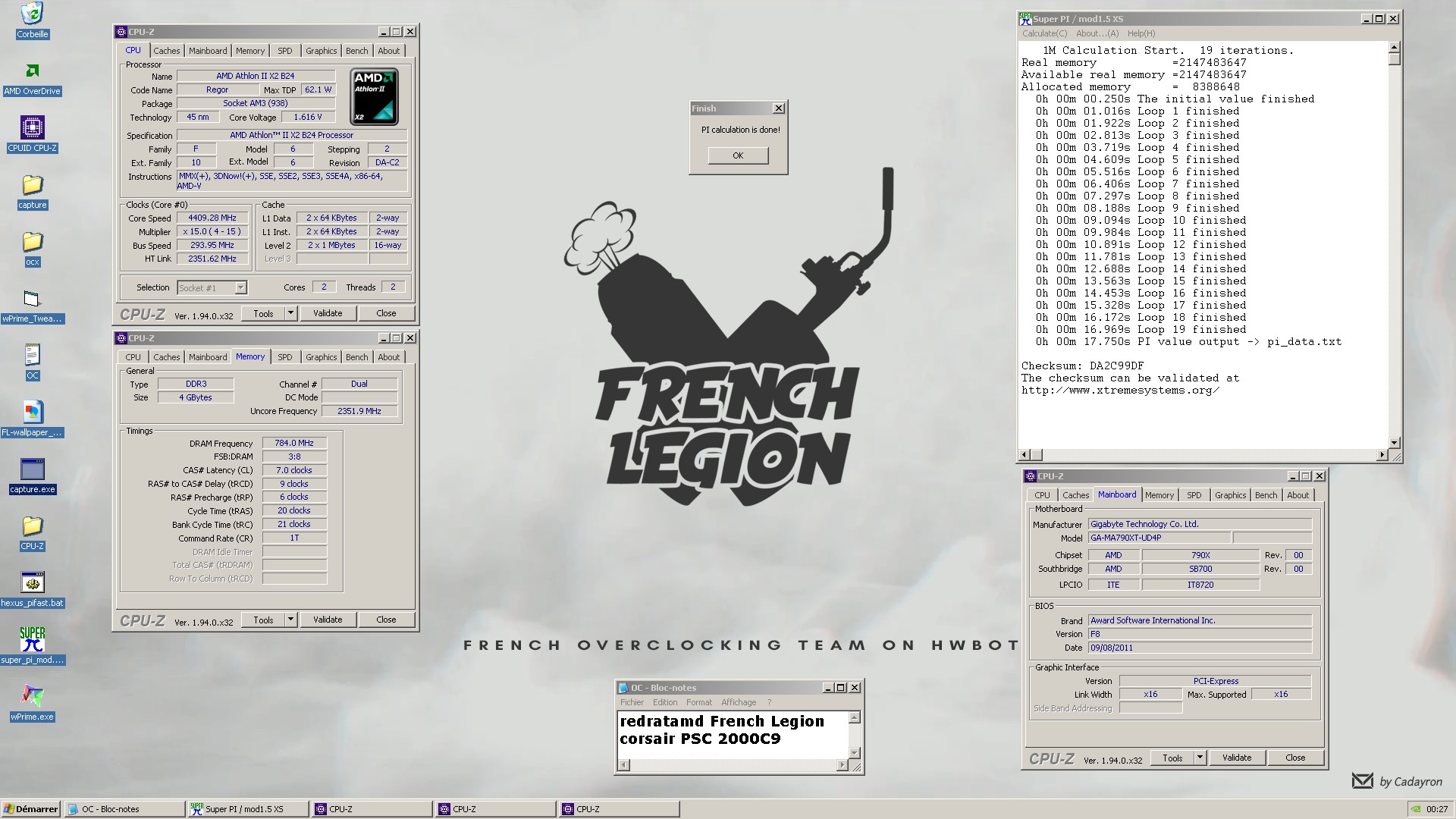Click Validate in Mainboard CPU-Z window

1237,758
